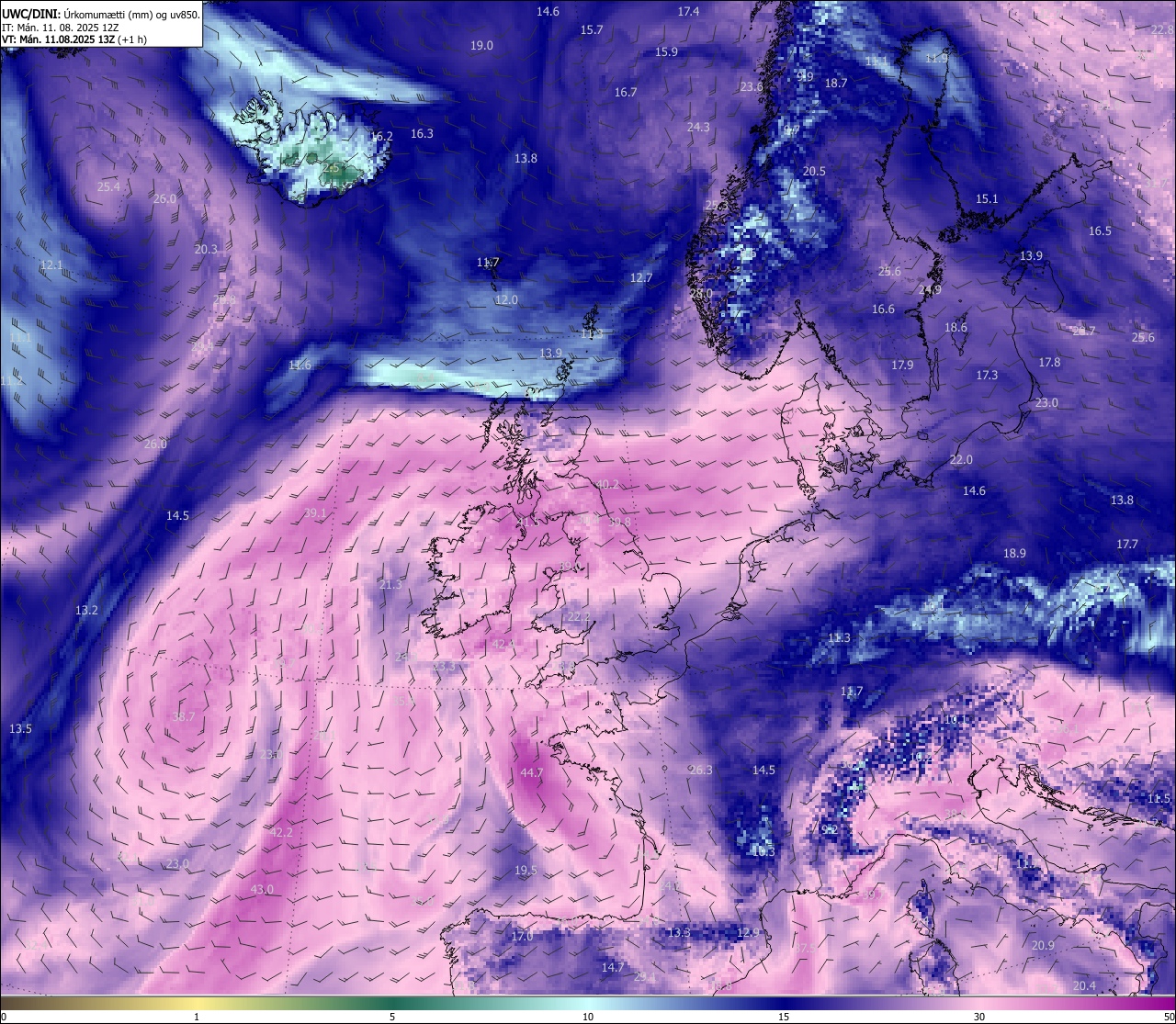Click the 17.3 value in the Baltic Sea
1176x1024 pixels.
coord(987,376)
